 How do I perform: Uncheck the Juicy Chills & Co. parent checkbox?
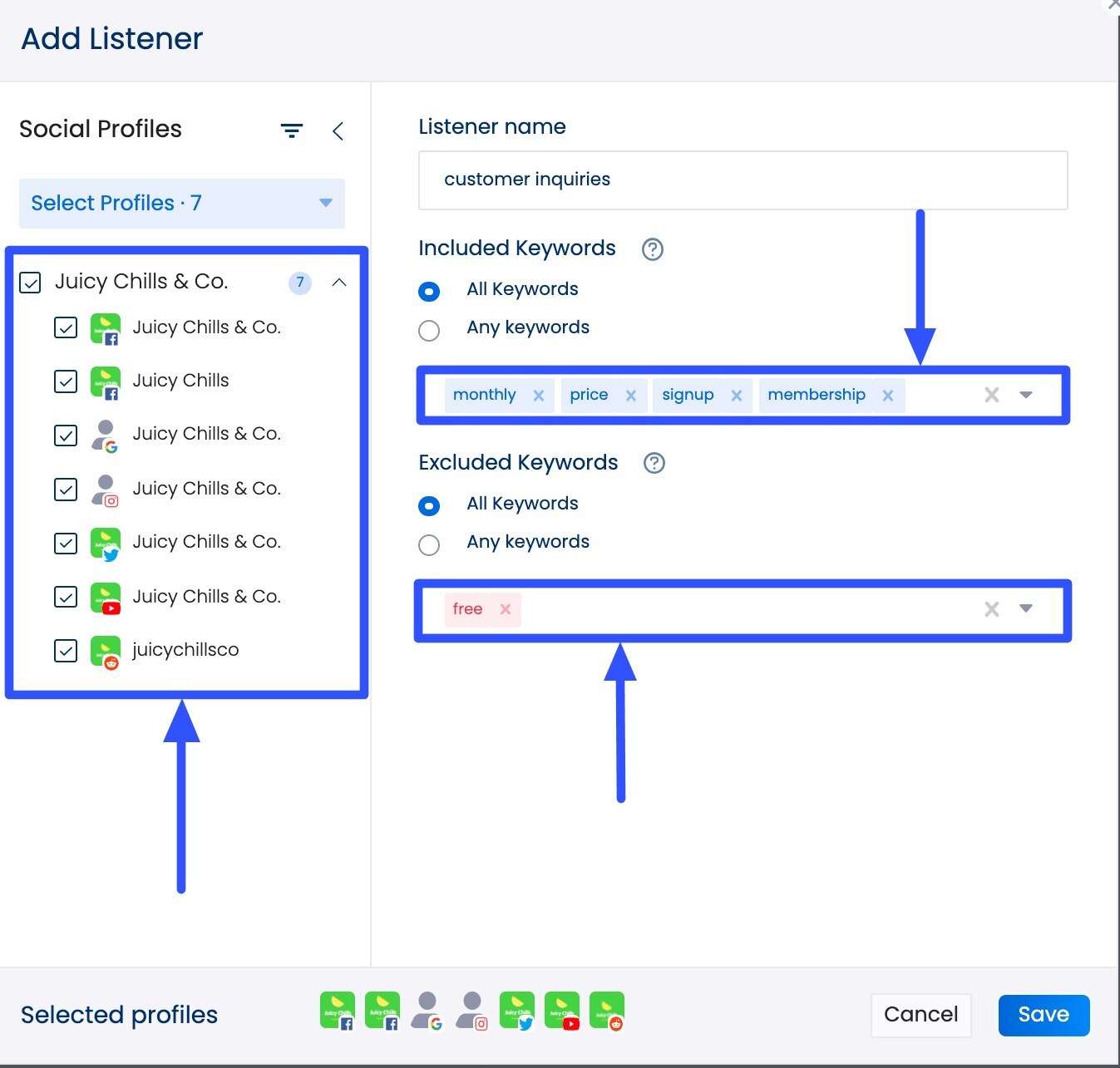[x=30, y=283]
